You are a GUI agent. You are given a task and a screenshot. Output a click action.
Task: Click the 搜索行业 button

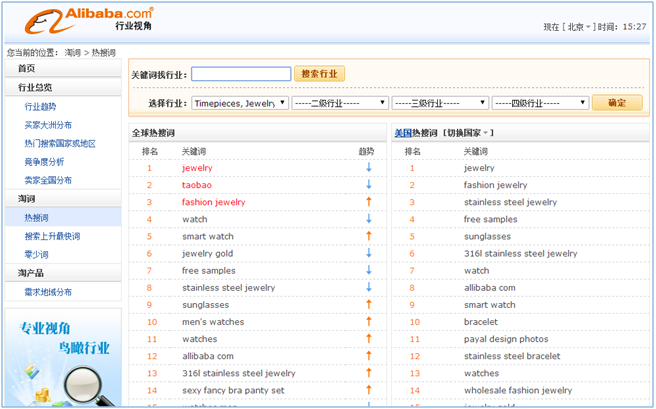coord(319,74)
